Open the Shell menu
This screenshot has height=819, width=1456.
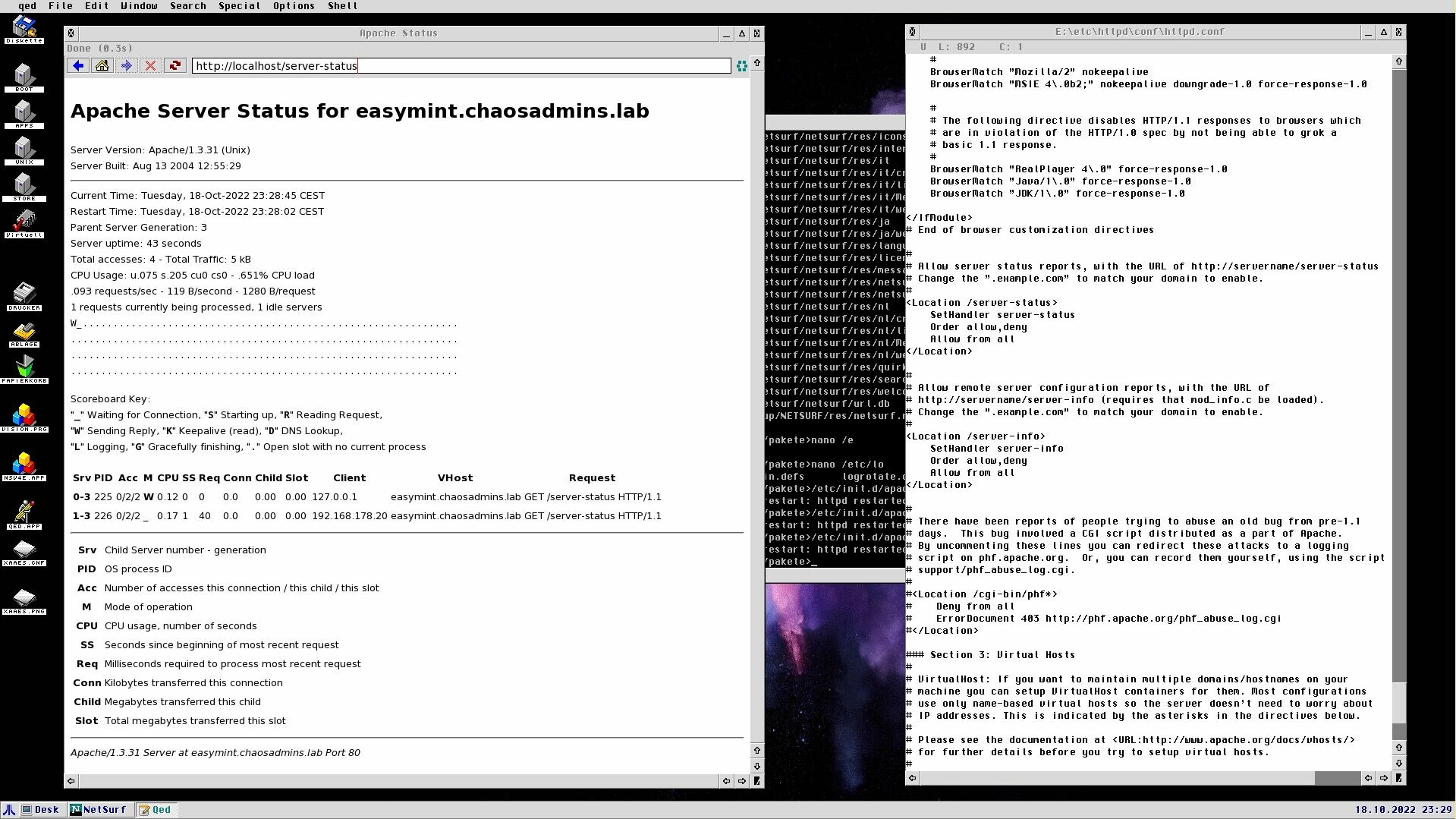(x=342, y=6)
